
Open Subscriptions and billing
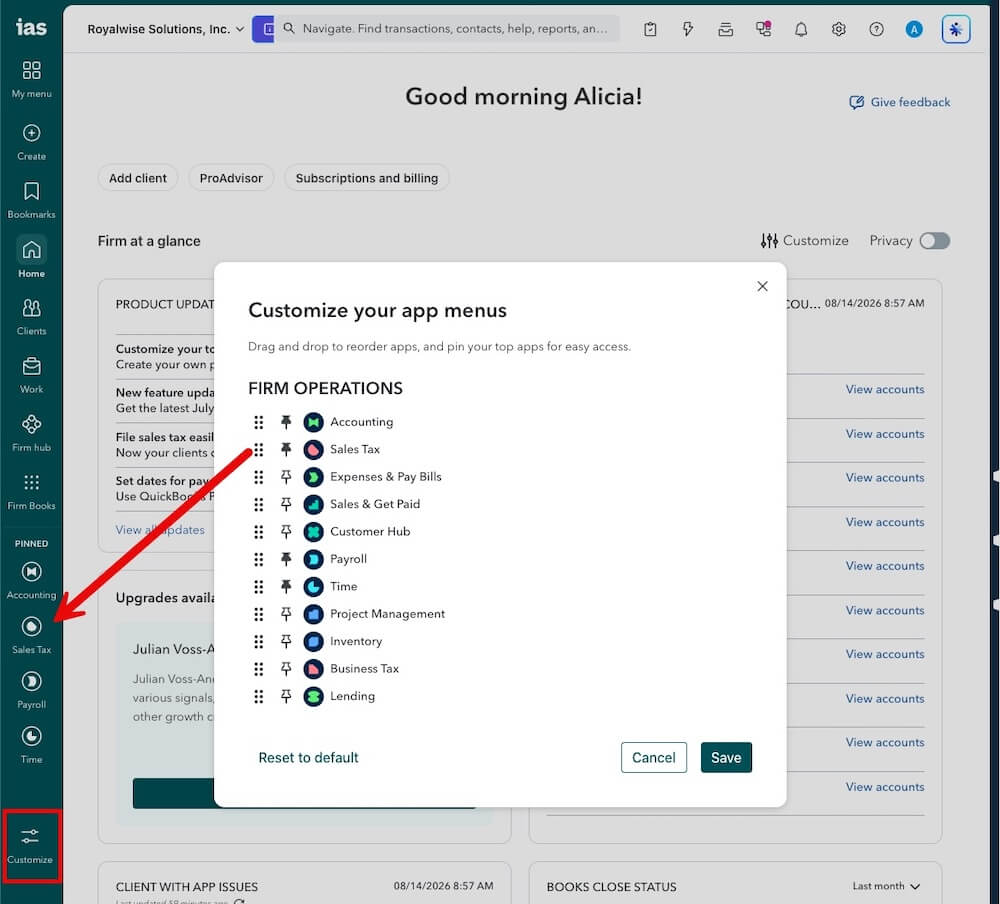click(x=367, y=178)
